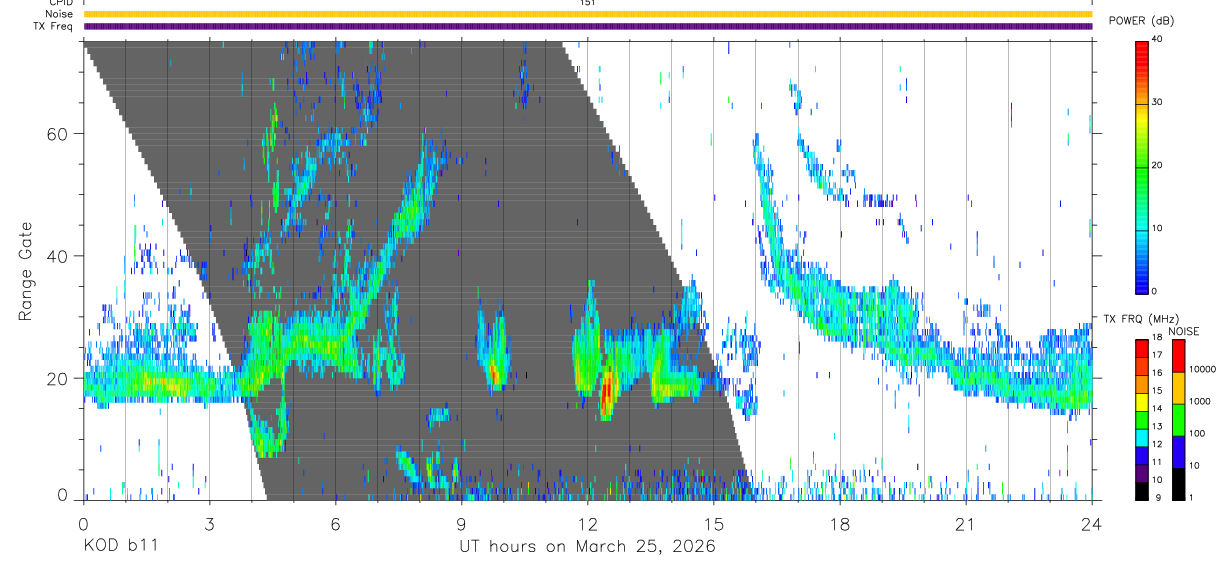Image resolution: width=1228 pixels, height=567 pixels.
Task: Select the orange-yellow swatch in NOISE legend
Action: tap(1179, 388)
